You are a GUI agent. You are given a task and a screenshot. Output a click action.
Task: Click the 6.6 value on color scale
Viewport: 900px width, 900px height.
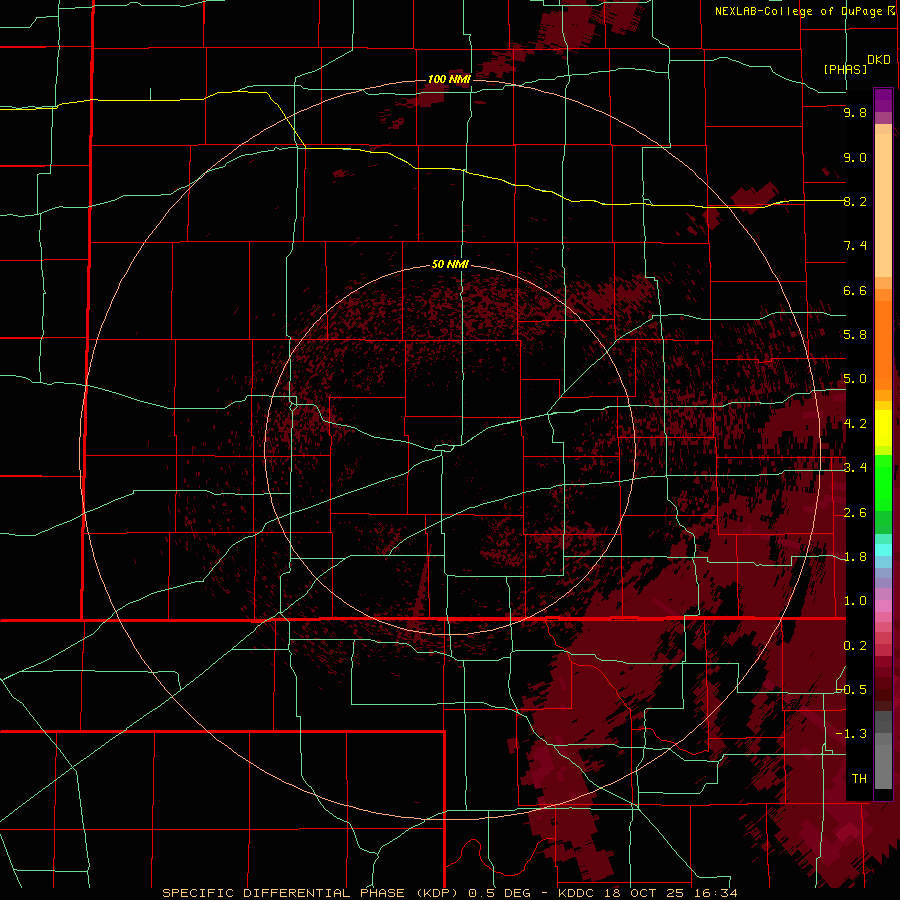point(855,290)
